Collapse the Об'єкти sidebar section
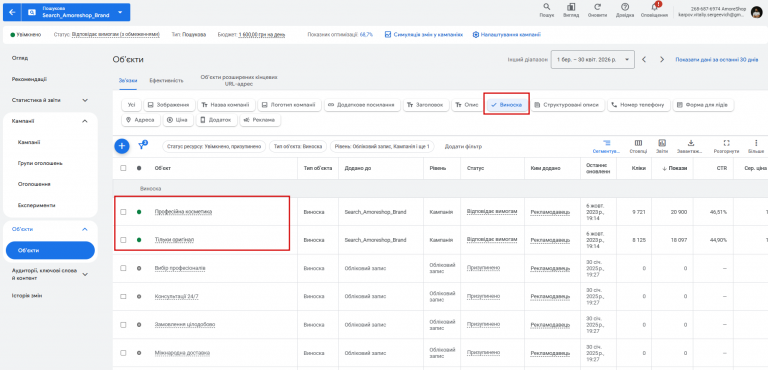This screenshot has width=768, height=370. tap(85, 229)
